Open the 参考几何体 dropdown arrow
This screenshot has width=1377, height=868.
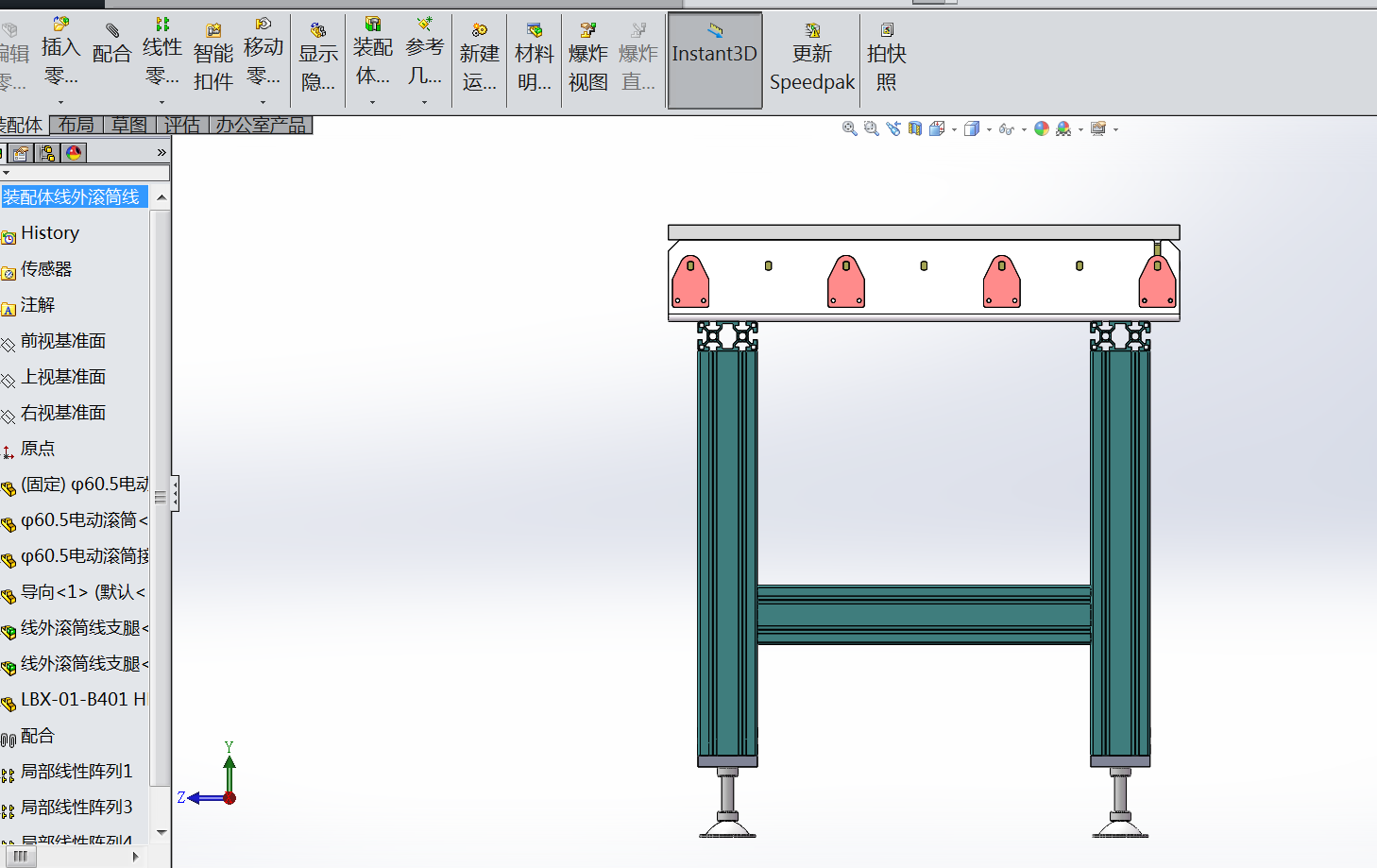(x=425, y=102)
